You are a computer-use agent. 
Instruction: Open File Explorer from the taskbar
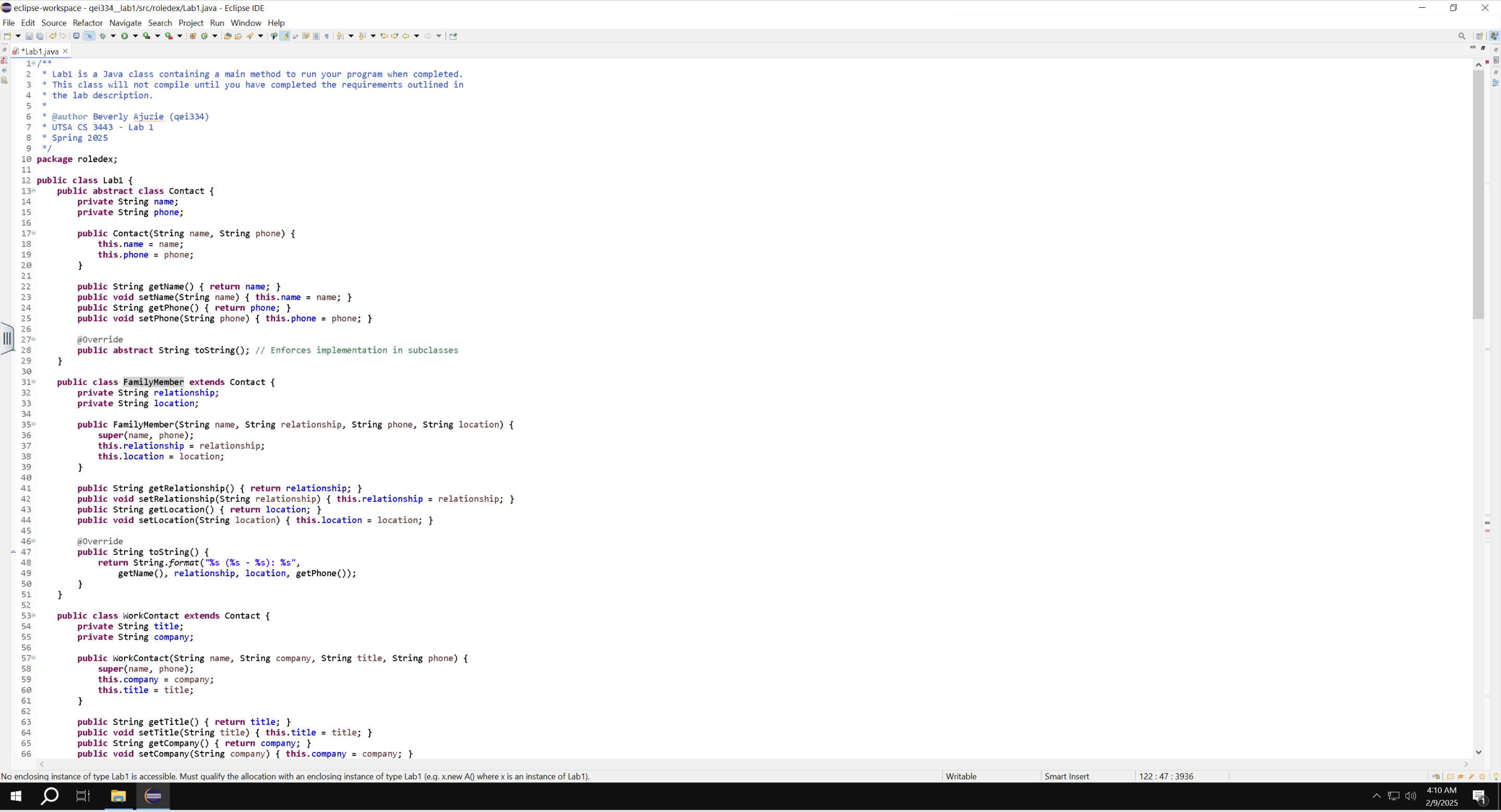[118, 796]
